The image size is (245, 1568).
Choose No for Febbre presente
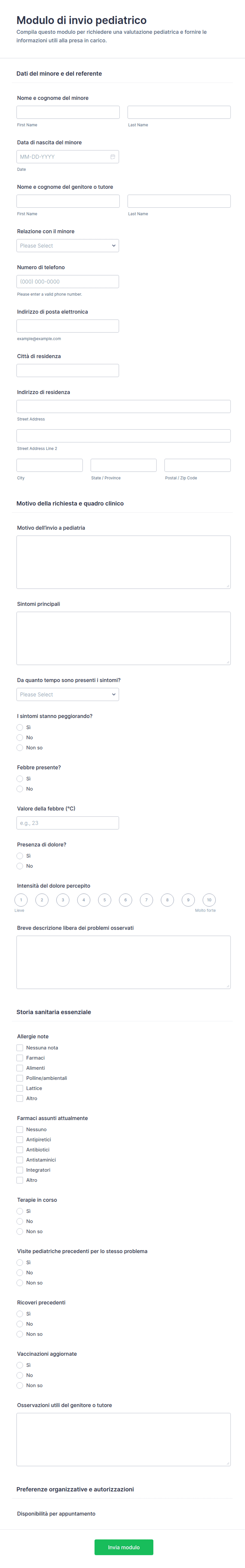pyautogui.click(x=20, y=789)
